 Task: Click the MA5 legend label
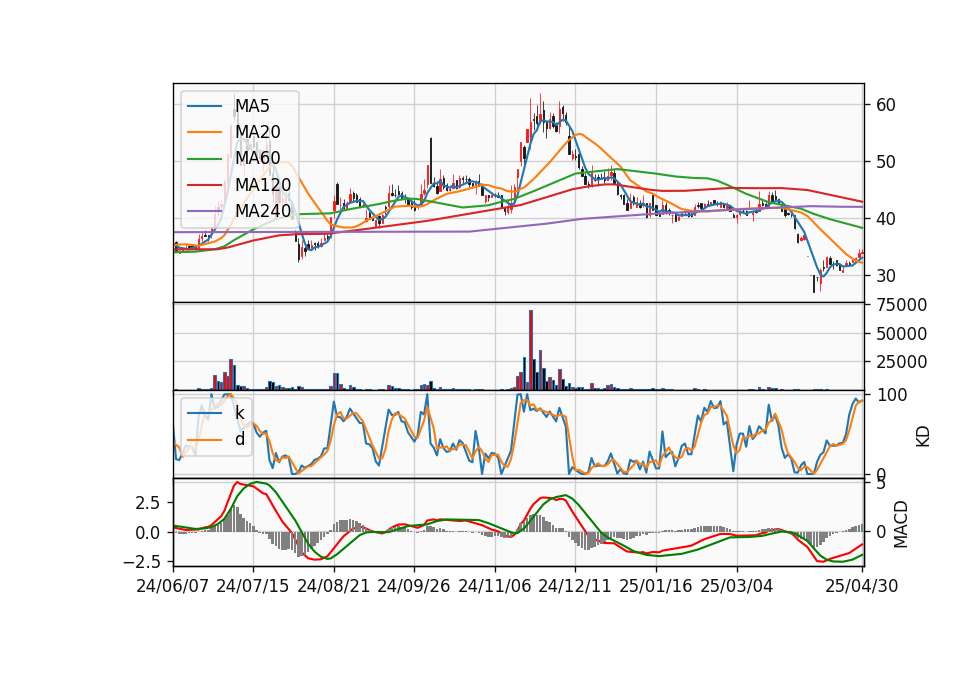[252, 106]
